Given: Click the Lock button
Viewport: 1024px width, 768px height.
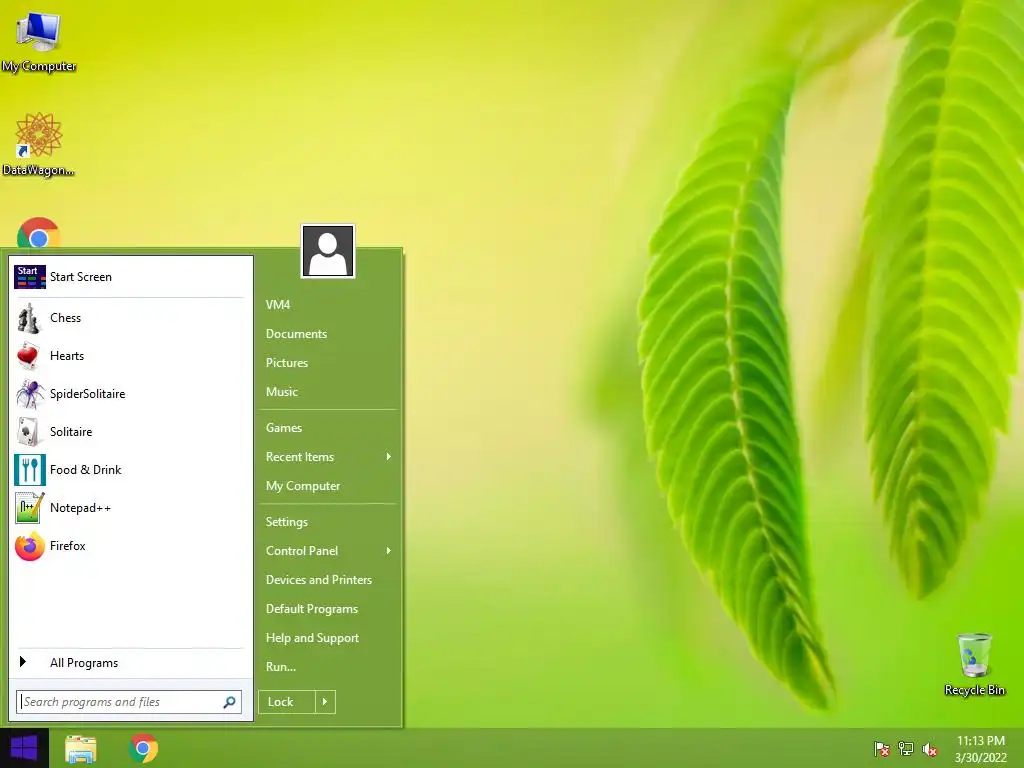Looking at the screenshot, I should pos(287,702).
